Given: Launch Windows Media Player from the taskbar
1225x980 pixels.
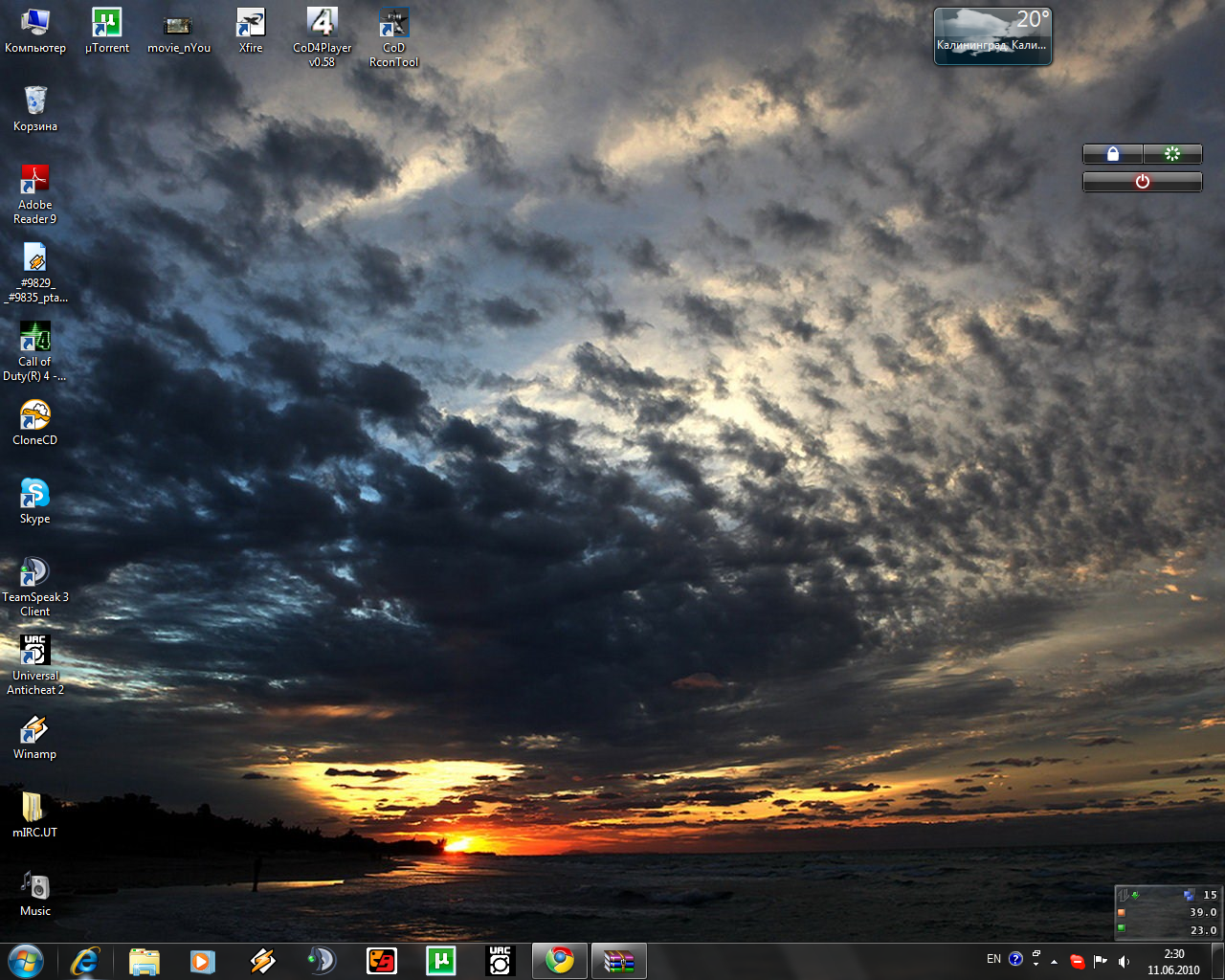Looking at the screenshot, I should pyautogui.click(x=203, y=961).
